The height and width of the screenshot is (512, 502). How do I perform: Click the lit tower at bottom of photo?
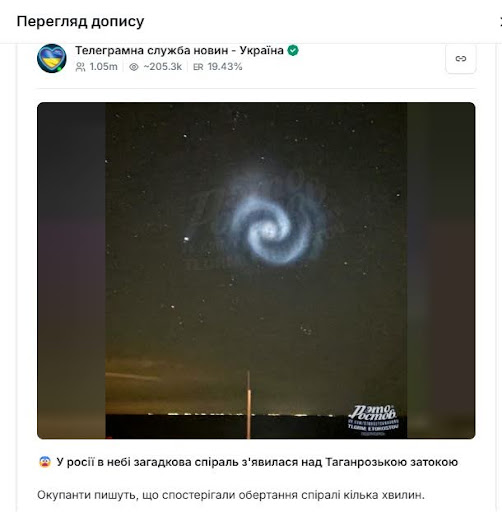(x=248, y=405)
